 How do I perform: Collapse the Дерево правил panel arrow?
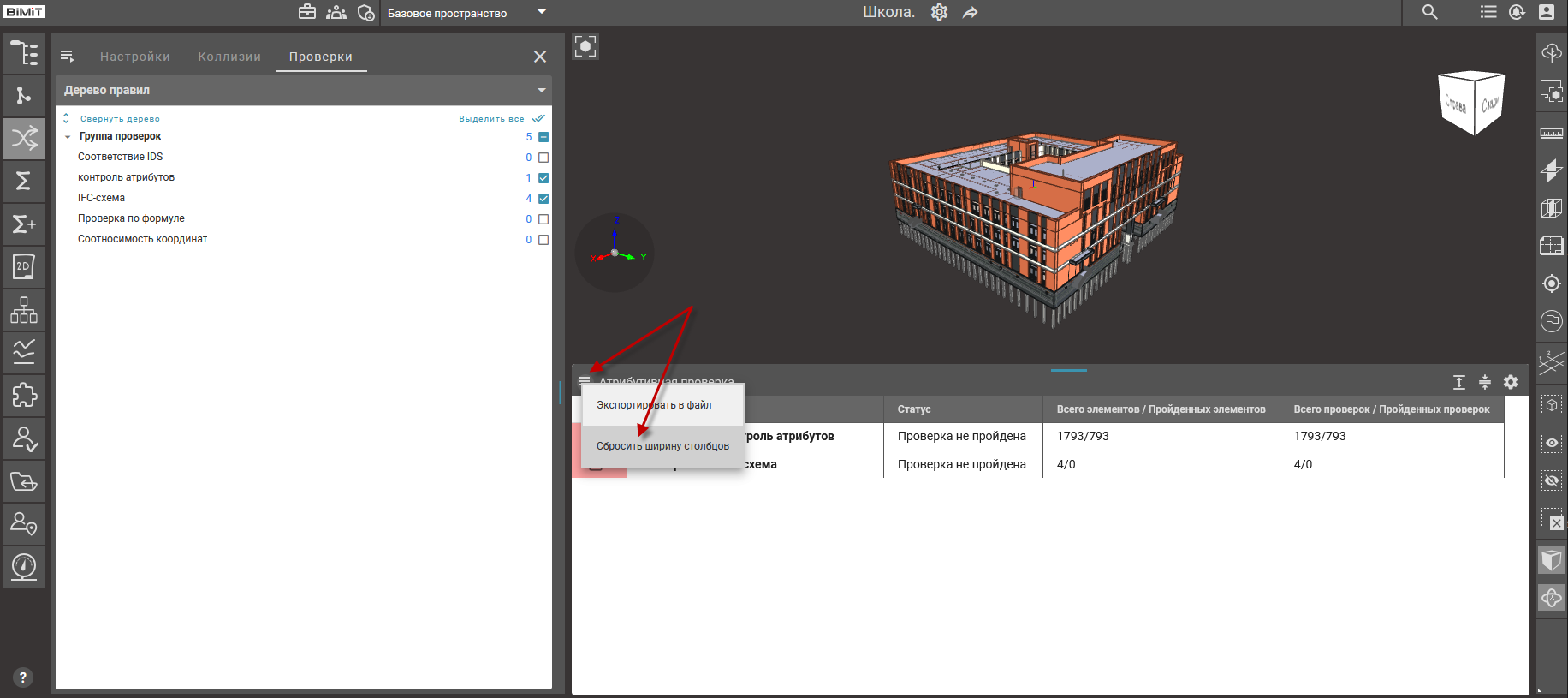point(541,91)
